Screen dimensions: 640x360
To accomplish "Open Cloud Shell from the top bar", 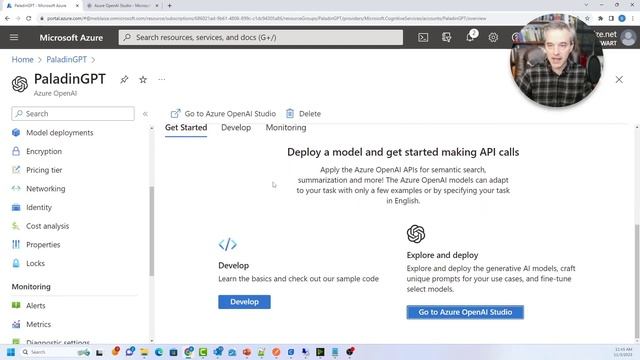I will click(x=423, y=37).
